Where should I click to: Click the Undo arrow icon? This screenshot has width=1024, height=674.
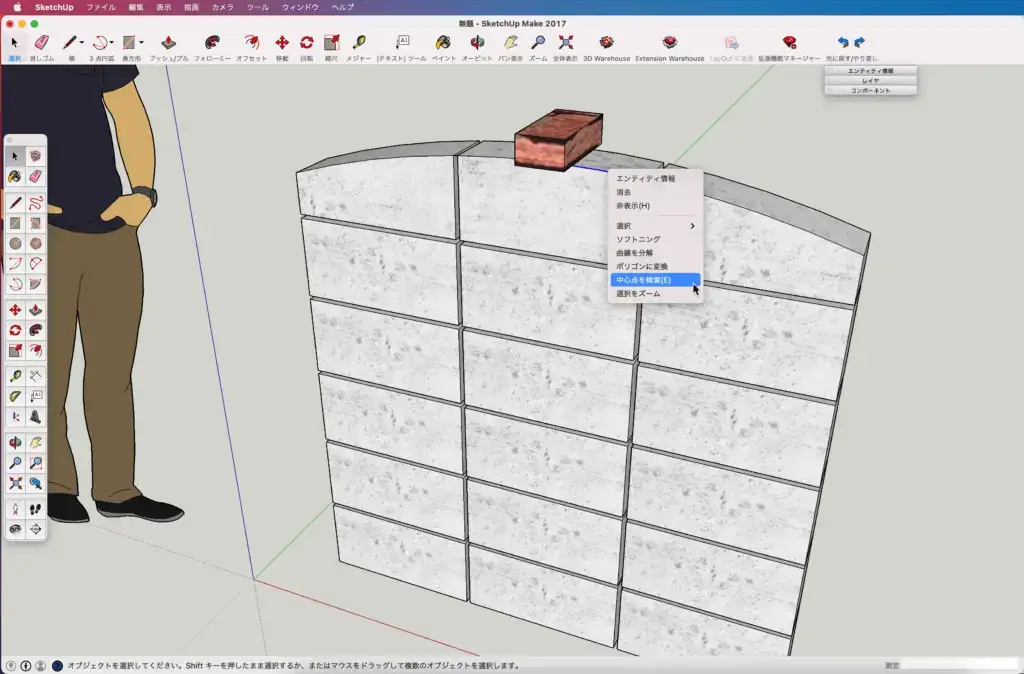(x=843, y=42)
